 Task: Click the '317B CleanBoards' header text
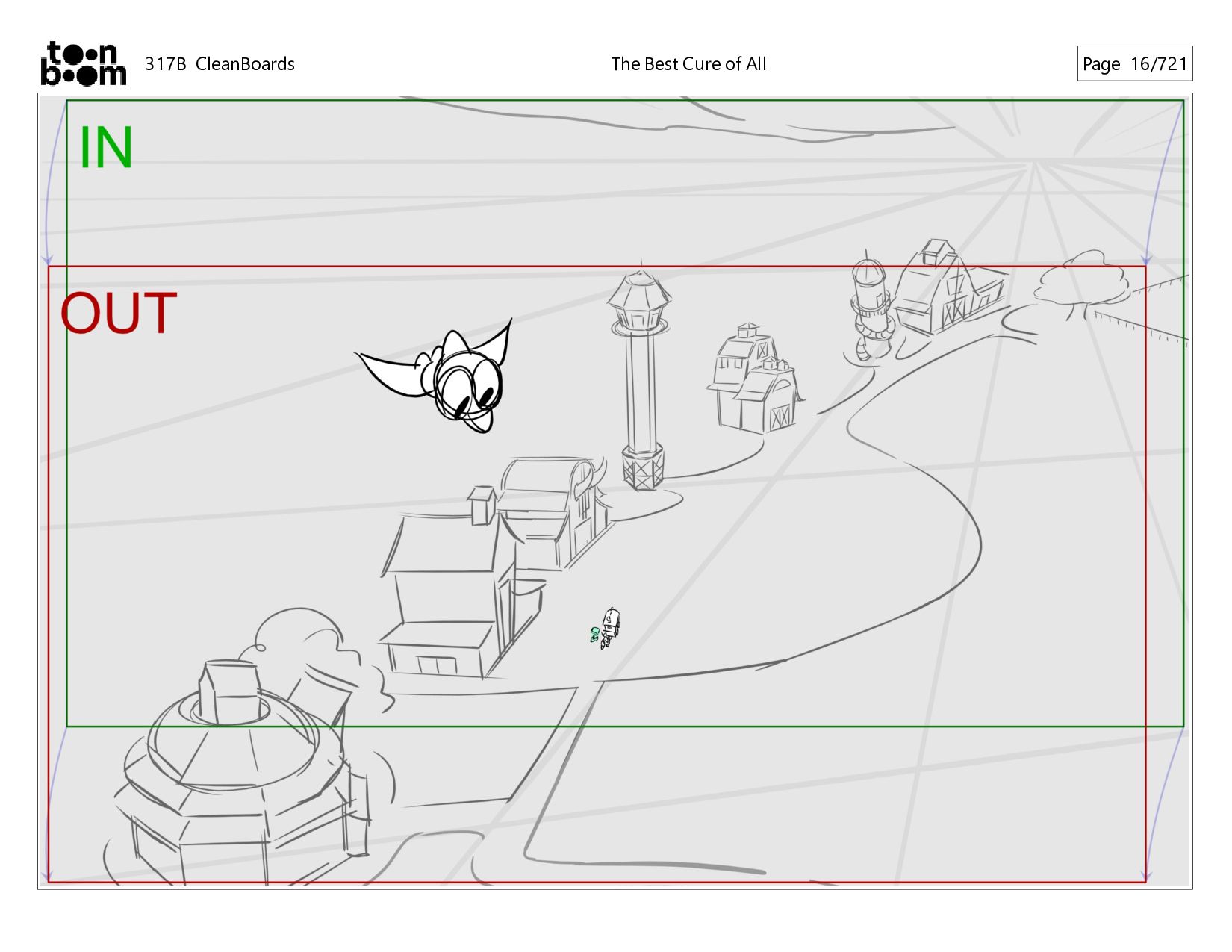(x=220, y=64)
